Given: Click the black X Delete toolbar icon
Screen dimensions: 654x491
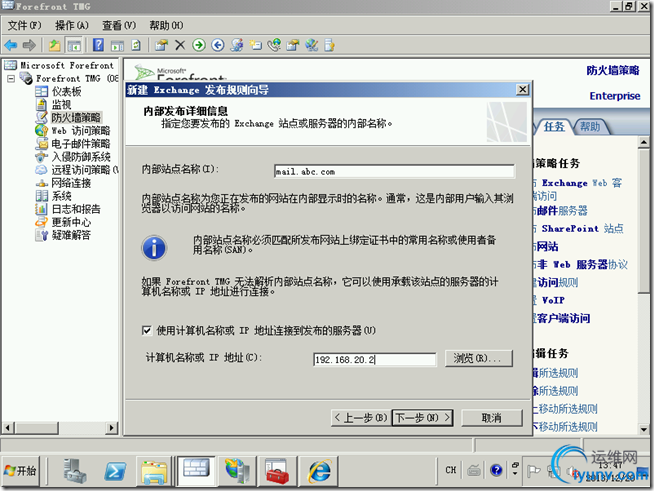Looking at the screenshot, I should pyautogui.click(x=180, y=45).
